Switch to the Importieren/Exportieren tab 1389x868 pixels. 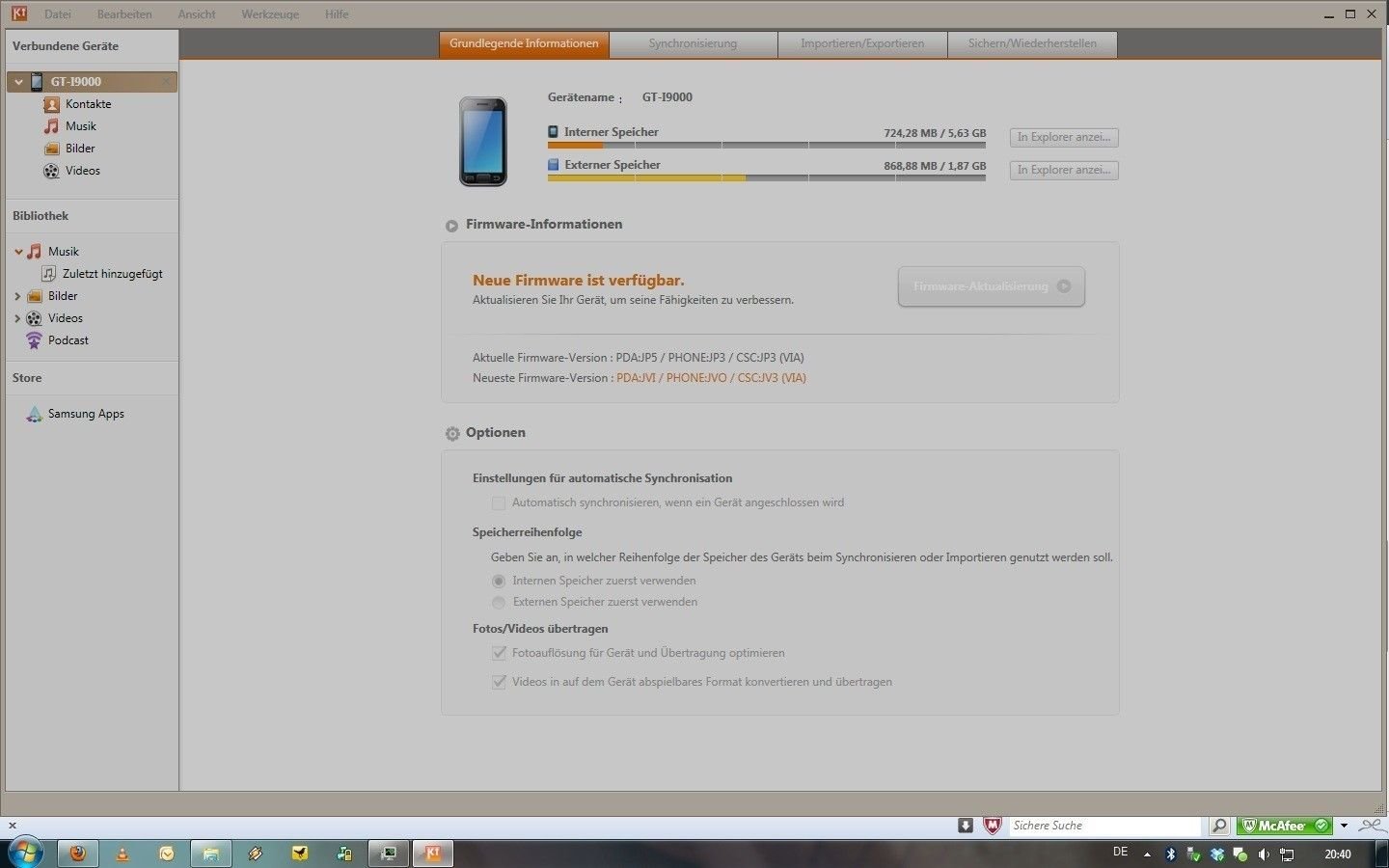click(x=862, y=44)
